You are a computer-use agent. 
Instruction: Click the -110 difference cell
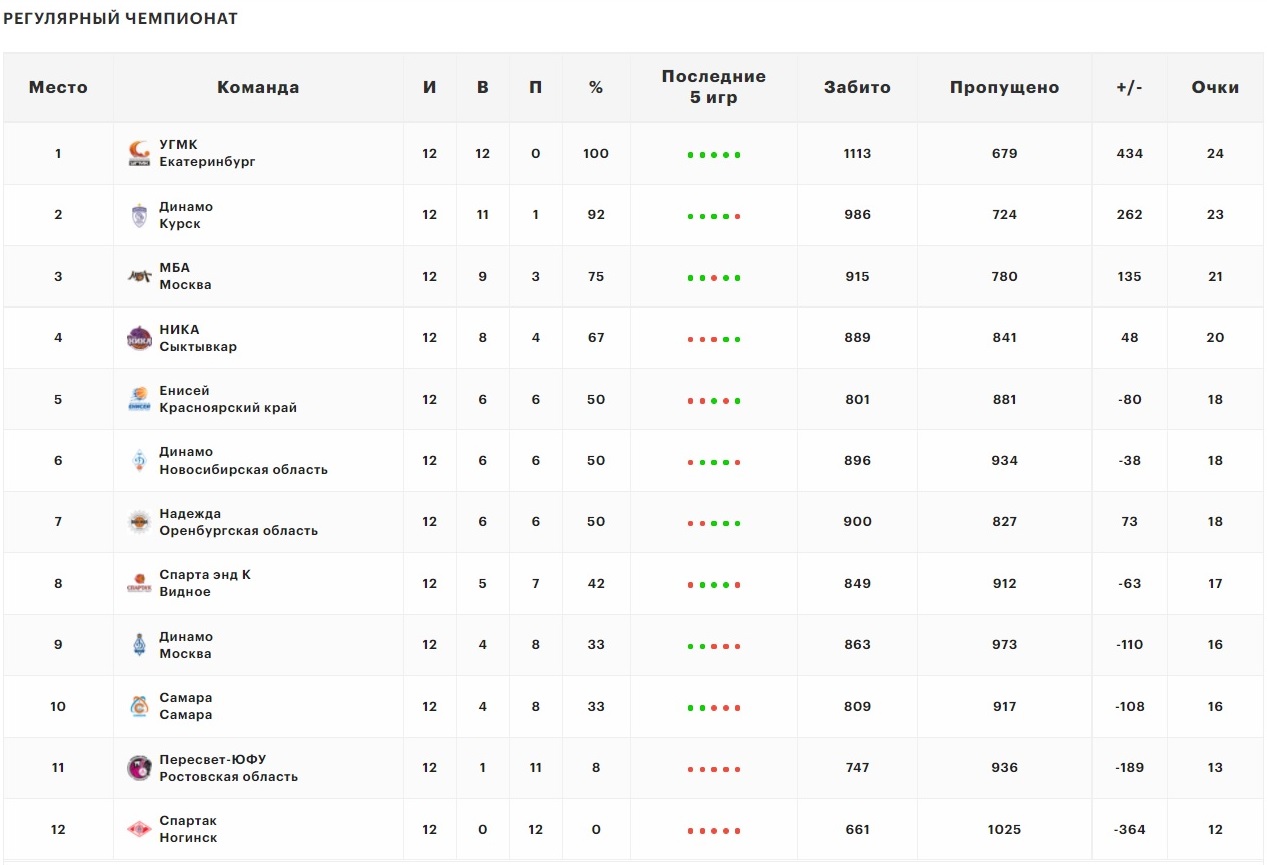[x=1129, y=645]
